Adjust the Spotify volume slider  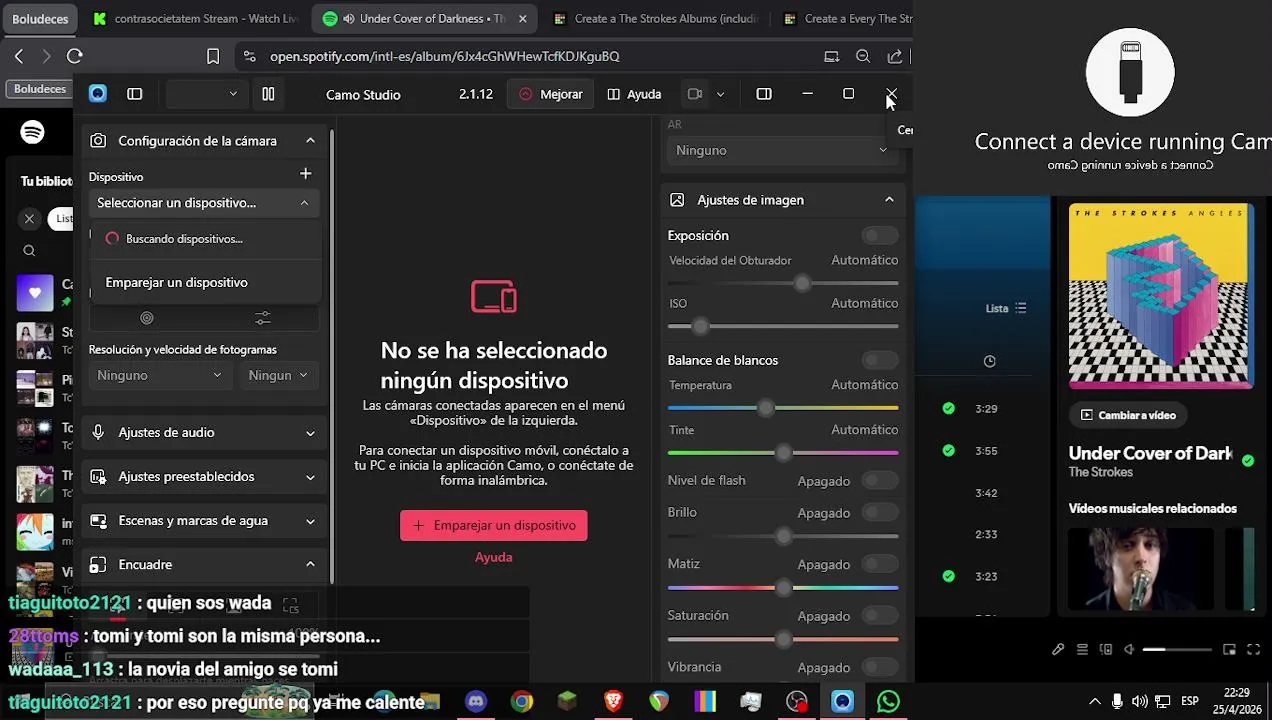tap(1178, 649)
